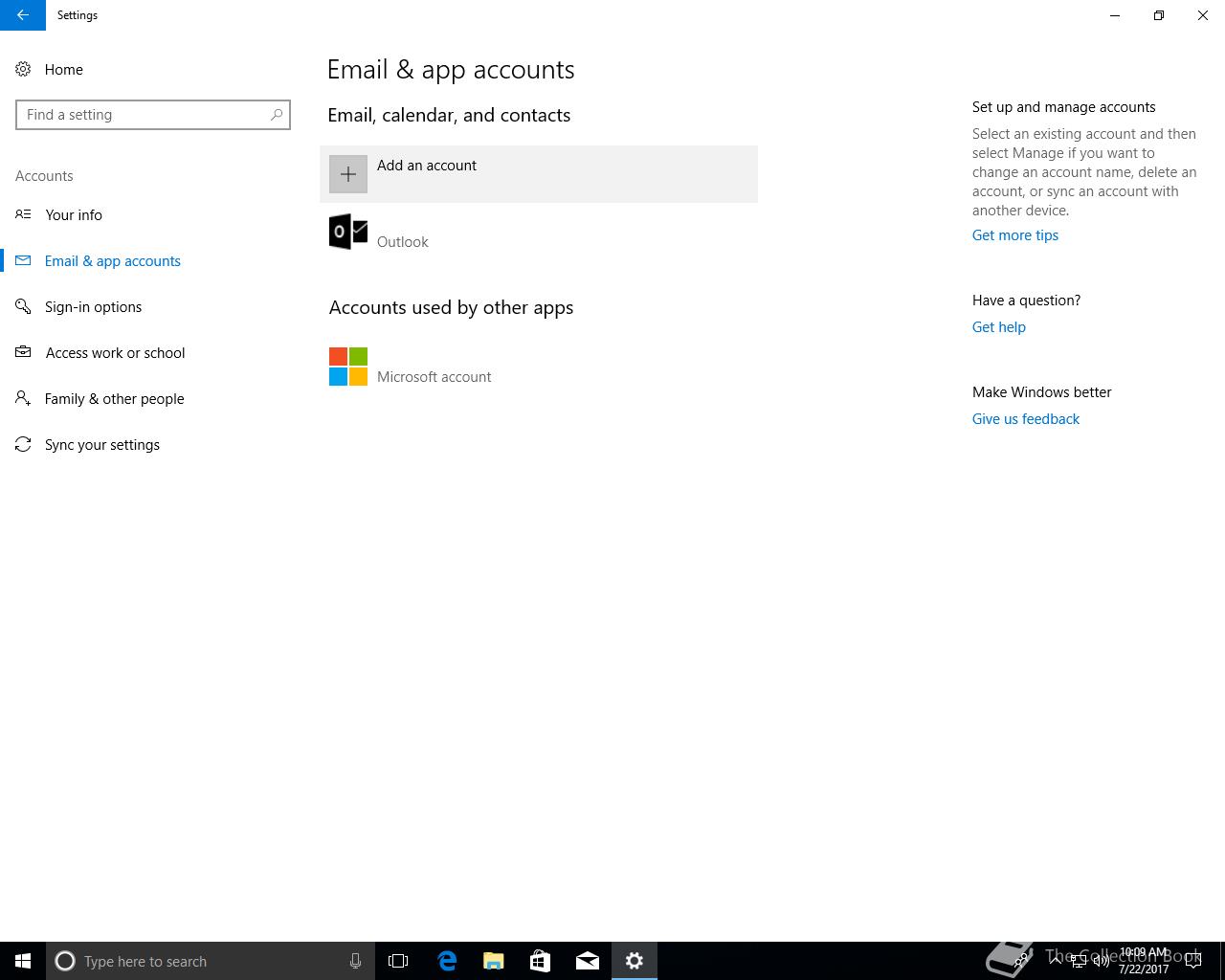
Task: Select Access work or school
Action: pyautogui.click(x=115, y=353)
